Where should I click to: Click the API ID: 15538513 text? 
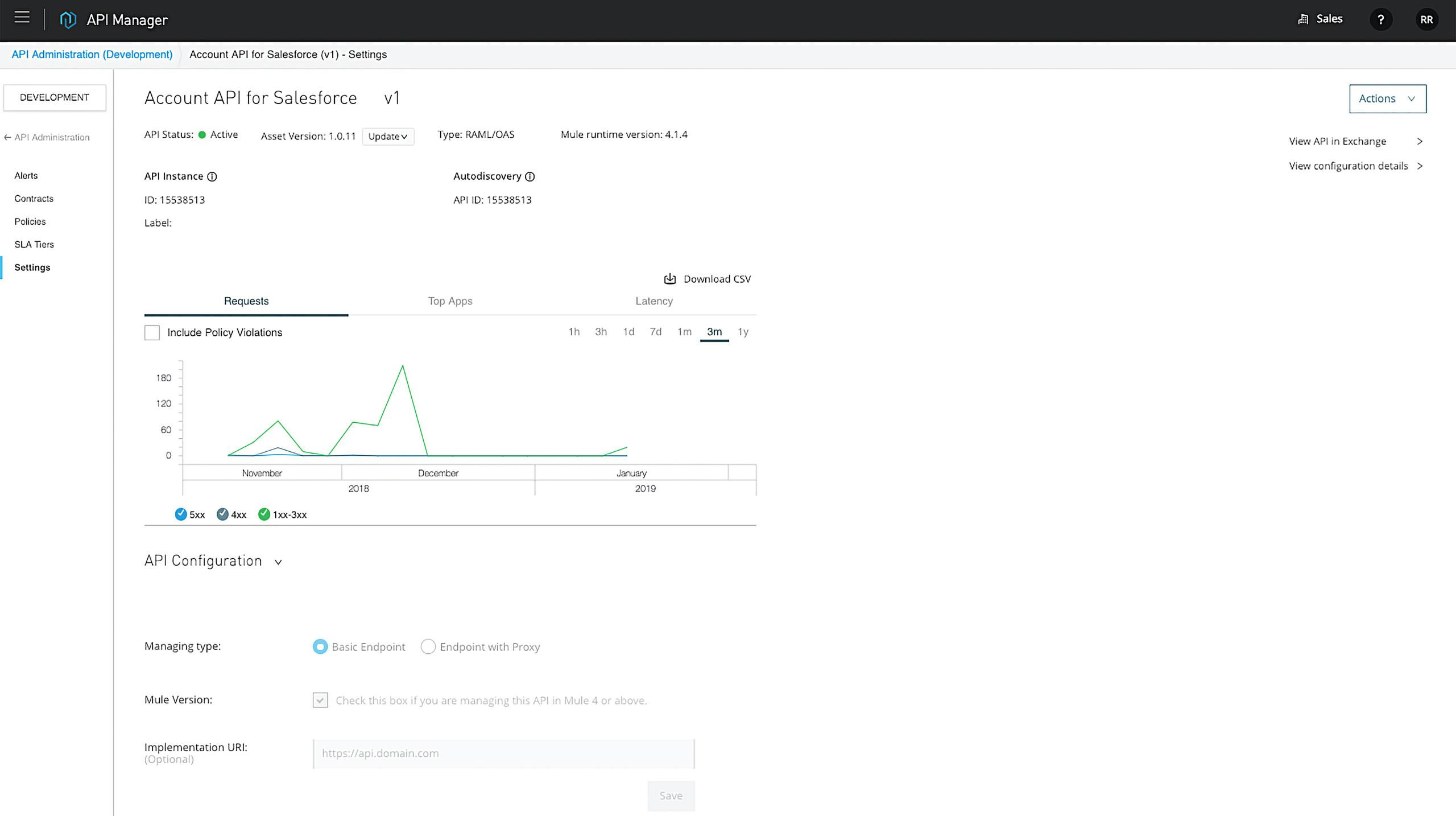(x=493, y=200)
